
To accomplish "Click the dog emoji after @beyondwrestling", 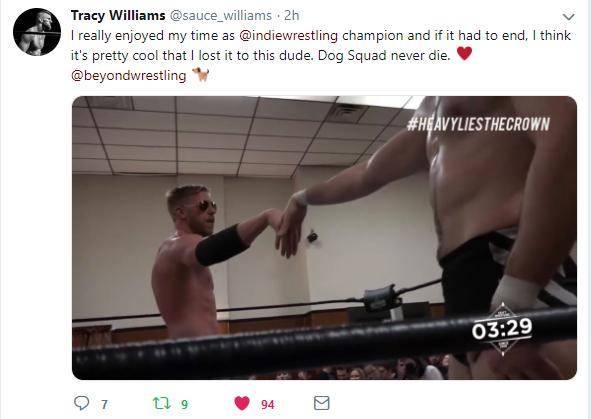I will click(x=201, y=75).
